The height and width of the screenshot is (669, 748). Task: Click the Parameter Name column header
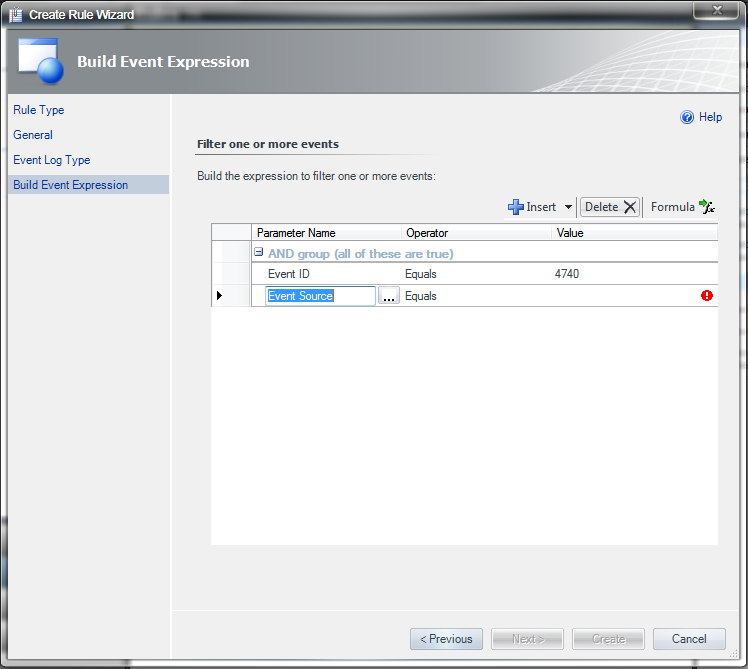point(297,233)
